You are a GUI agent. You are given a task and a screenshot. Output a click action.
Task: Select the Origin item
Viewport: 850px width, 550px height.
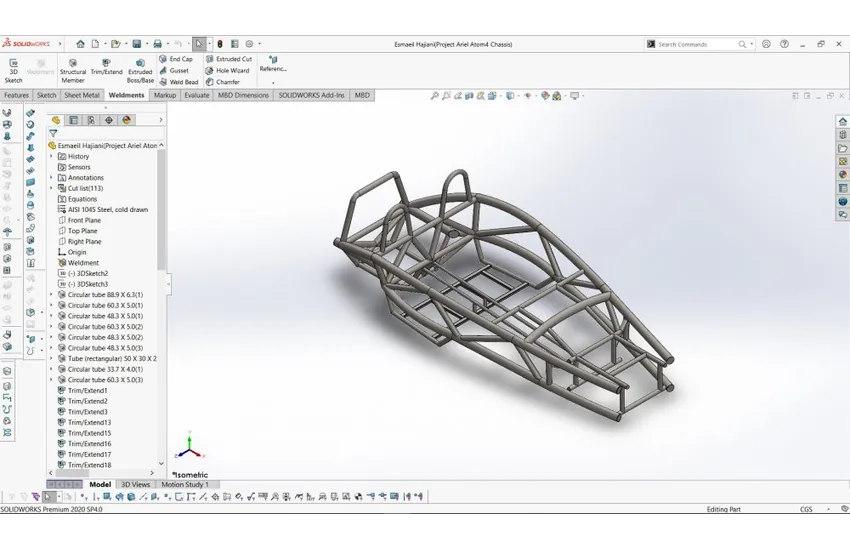click(x=72, y=252)
